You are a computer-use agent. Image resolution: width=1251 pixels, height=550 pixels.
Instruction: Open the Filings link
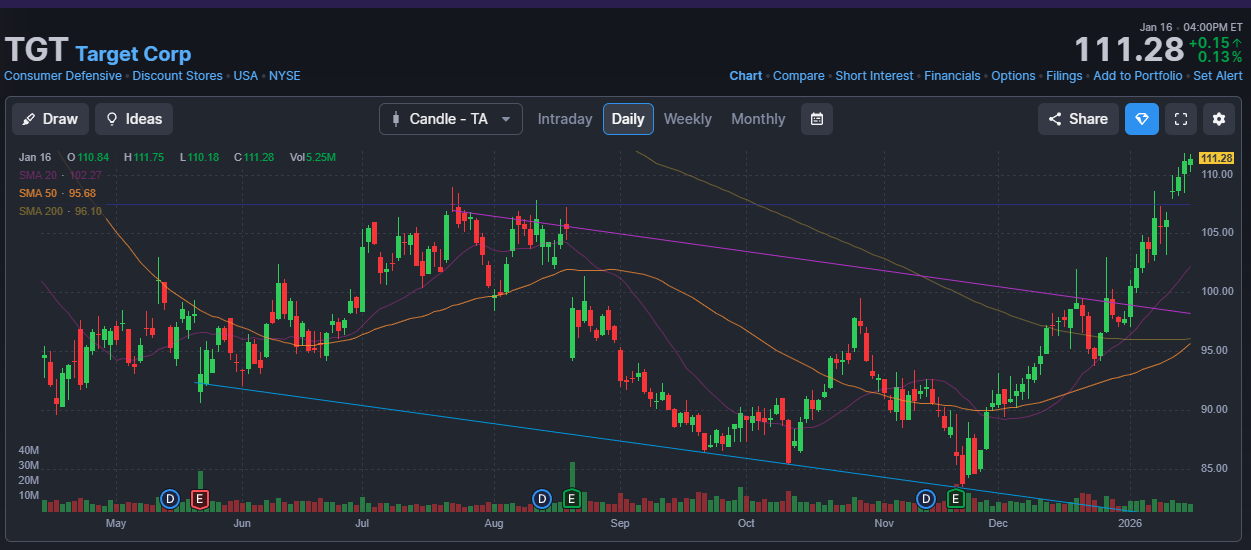[1064, 76]
